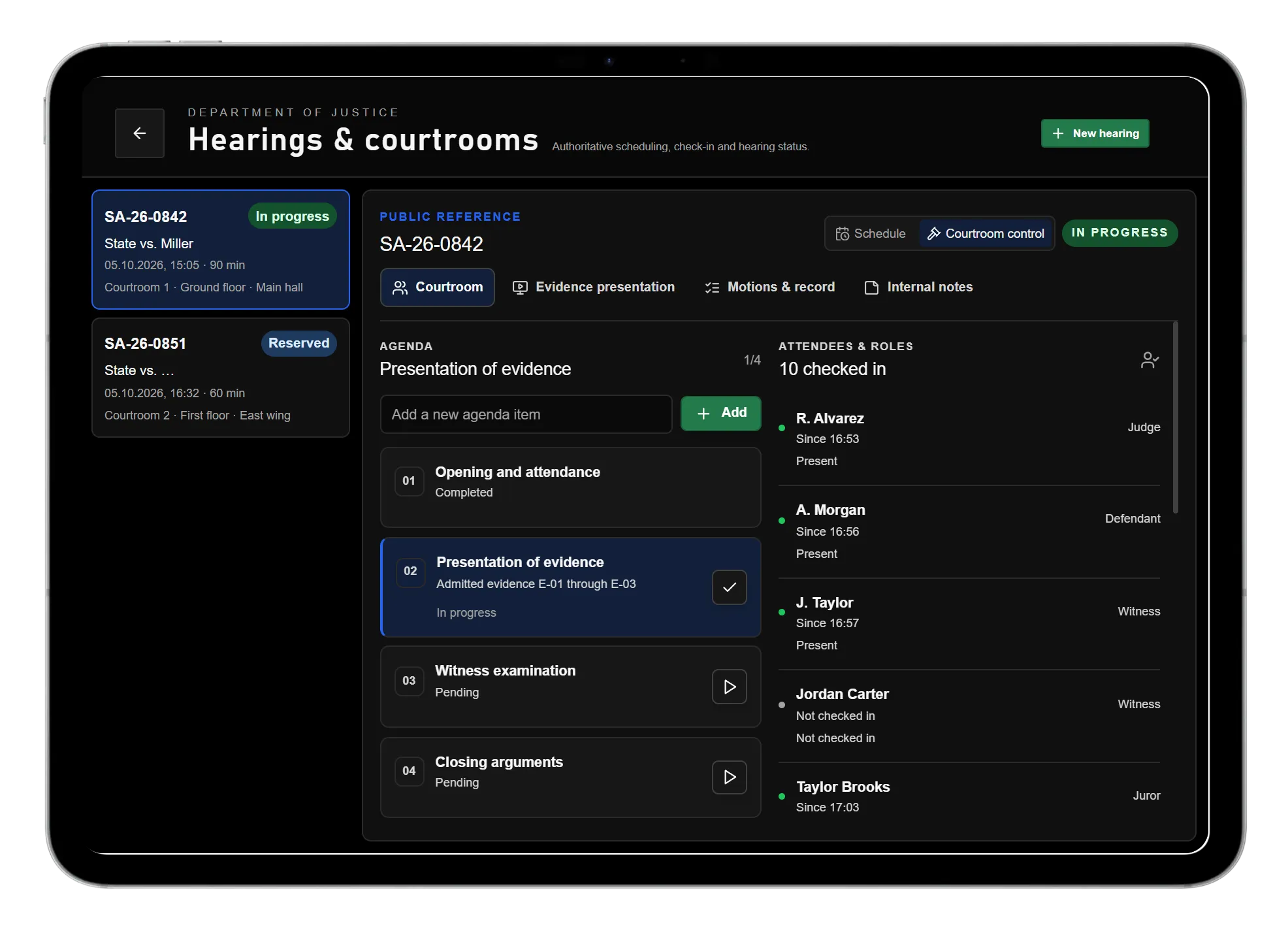Click the screen icon on Evidence presentation
Screen dimensions: 1288x929
[x=520, y=287]
